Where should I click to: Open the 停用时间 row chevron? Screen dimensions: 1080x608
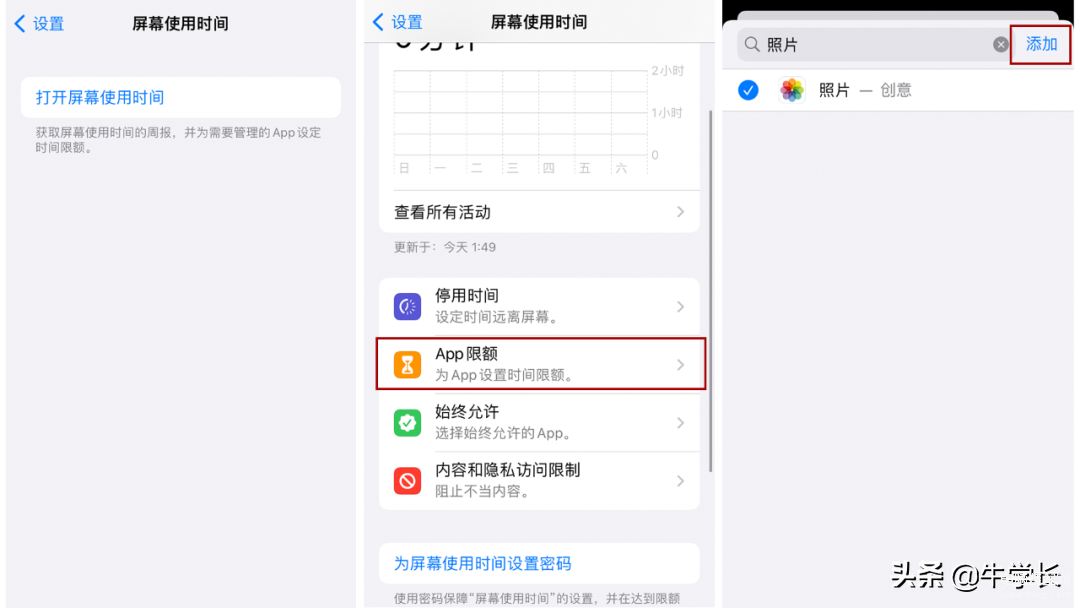click(x=680, y=306)
